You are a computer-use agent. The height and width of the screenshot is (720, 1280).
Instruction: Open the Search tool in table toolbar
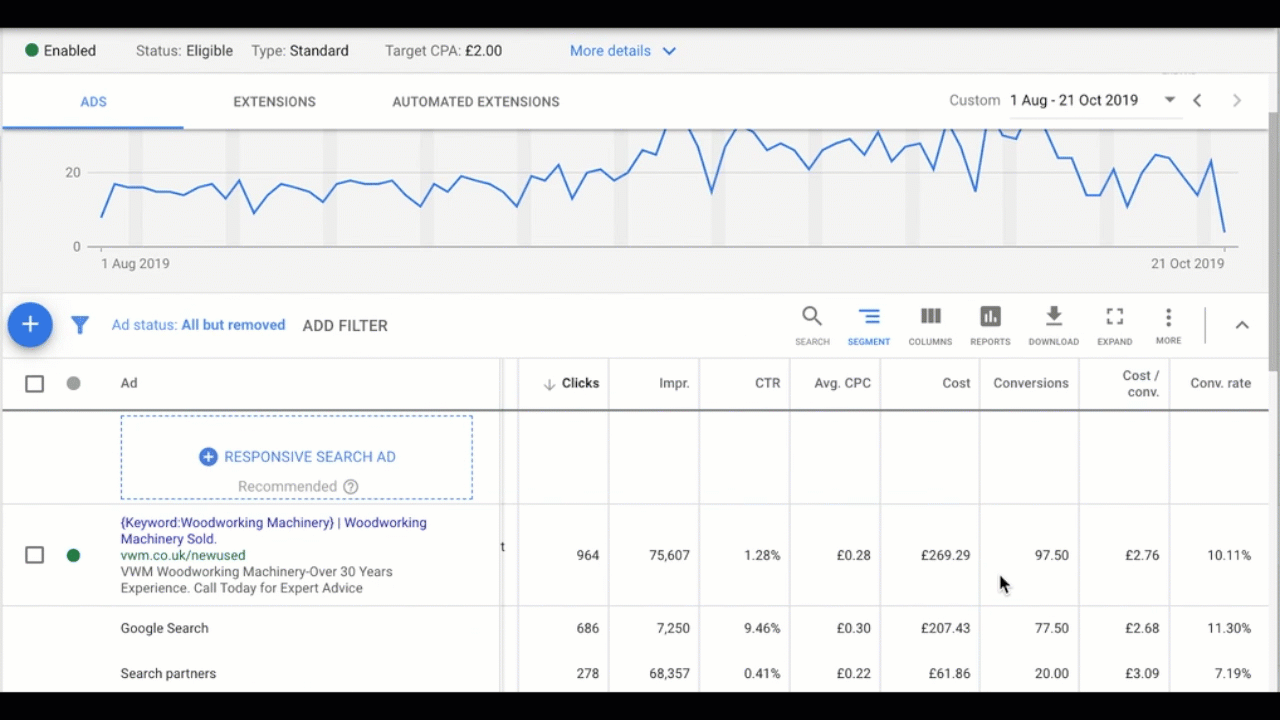tap(812, 326)
